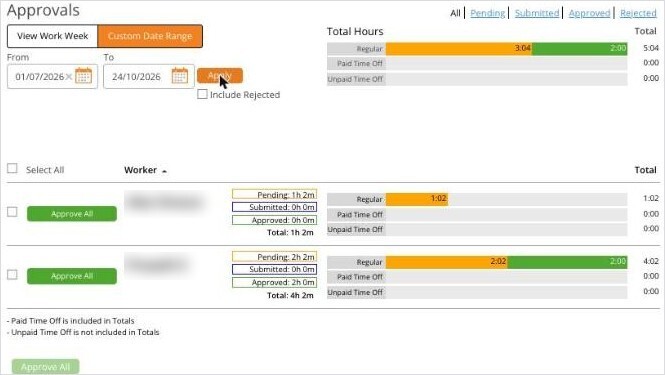Screen dimensions: 665x375
Task: Click the Total Hours heading
Action: [355, 31]
